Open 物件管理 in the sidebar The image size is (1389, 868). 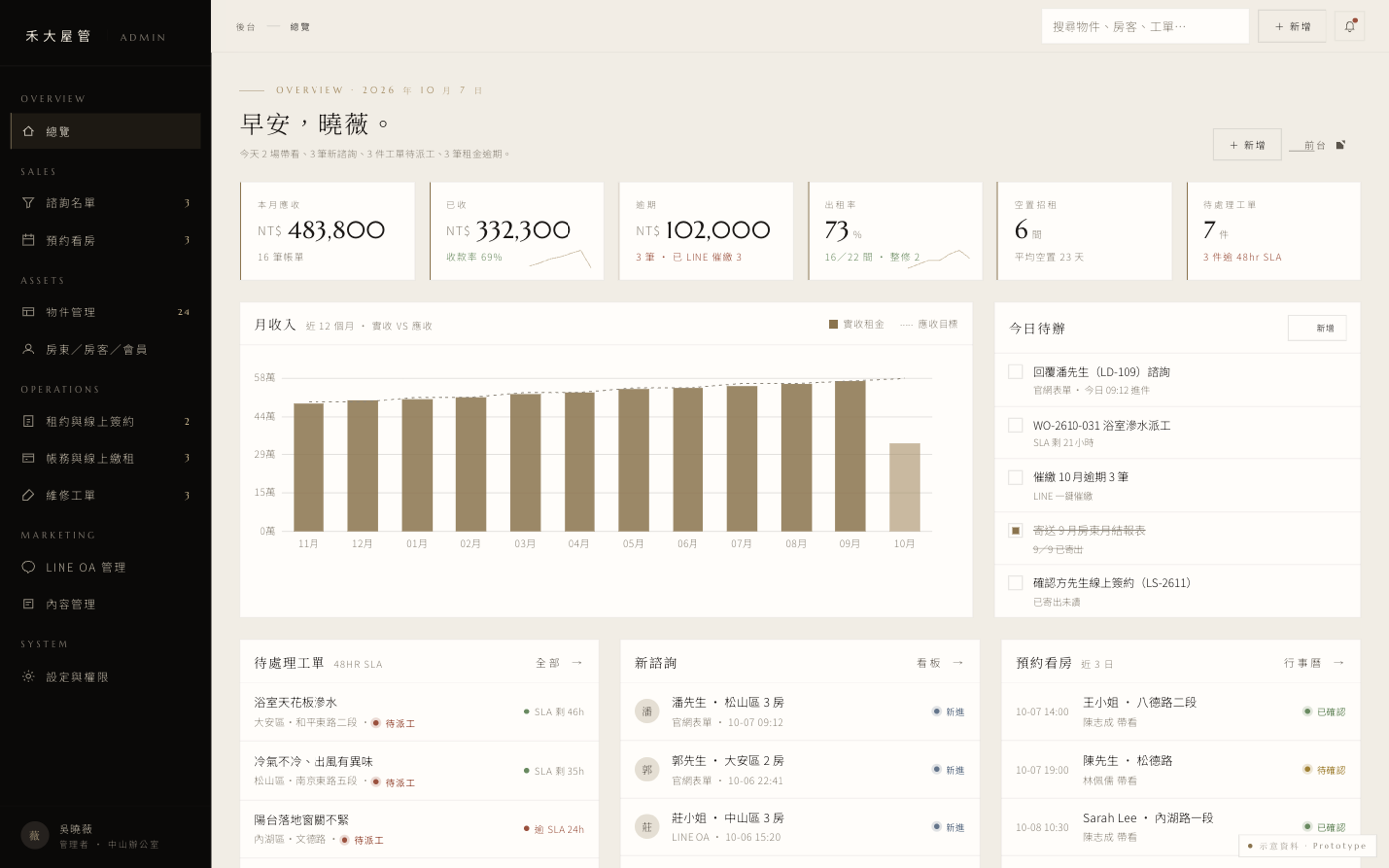pos(105,311)
